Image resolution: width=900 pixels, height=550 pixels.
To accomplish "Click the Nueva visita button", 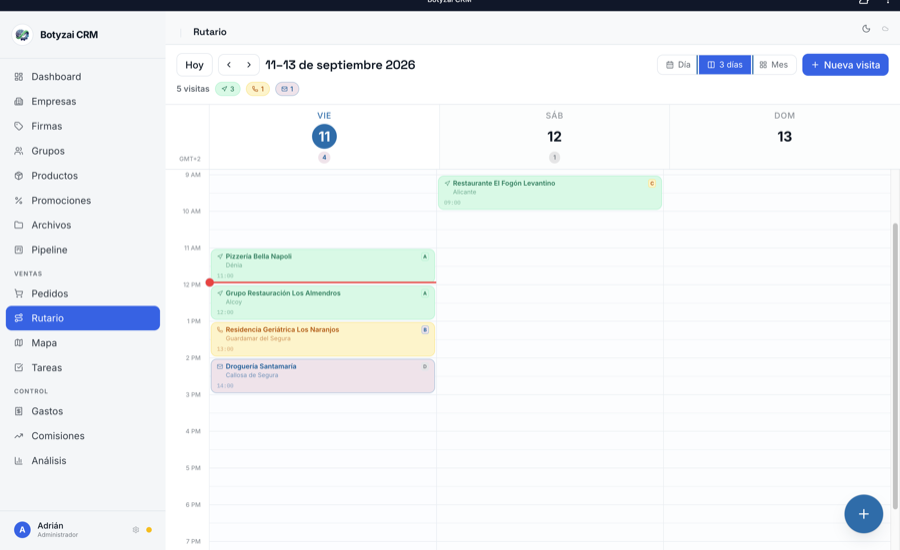I will click(845, 65).
